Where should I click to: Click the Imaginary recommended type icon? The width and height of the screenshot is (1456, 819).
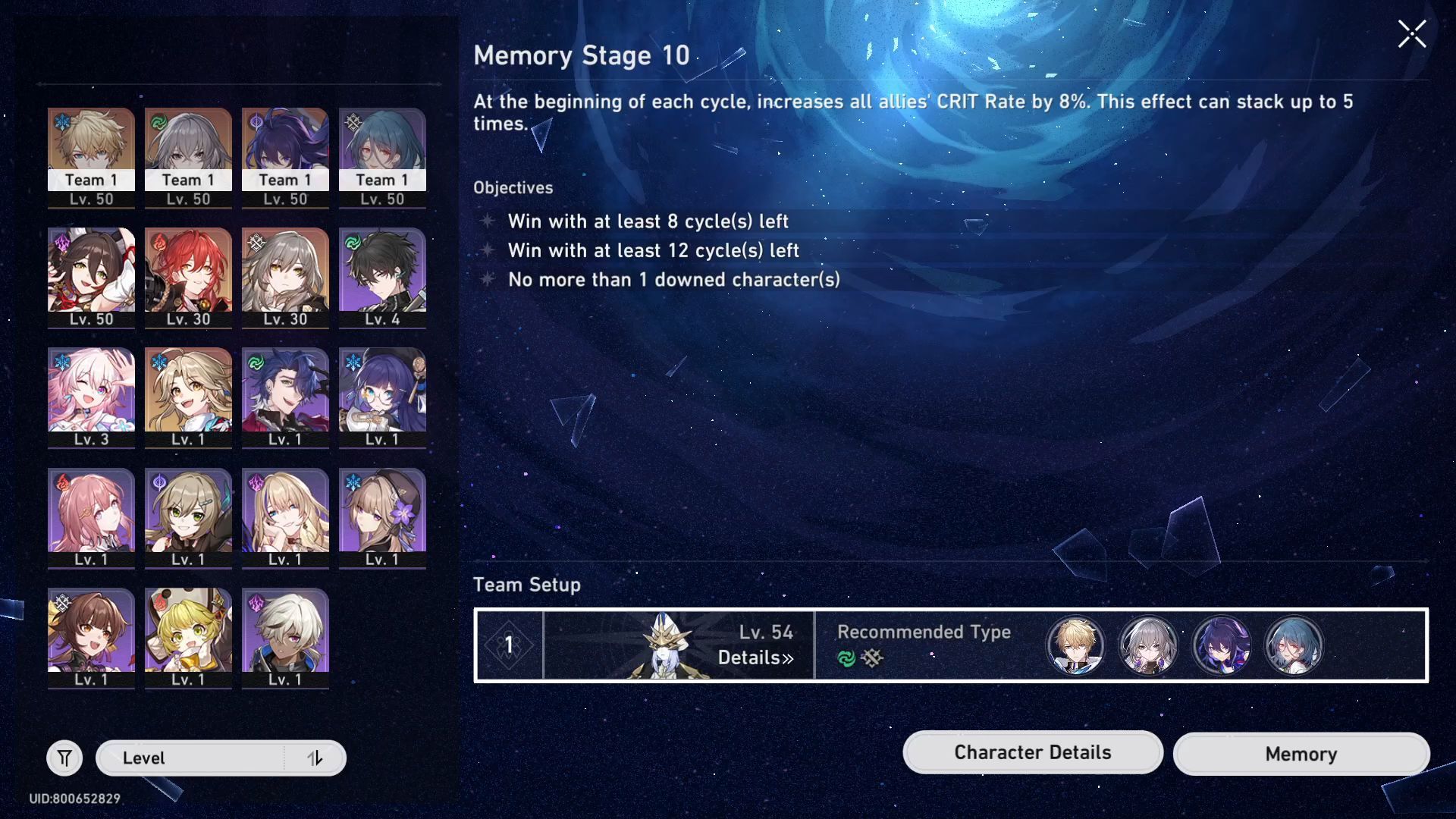(x=872, y=658)
